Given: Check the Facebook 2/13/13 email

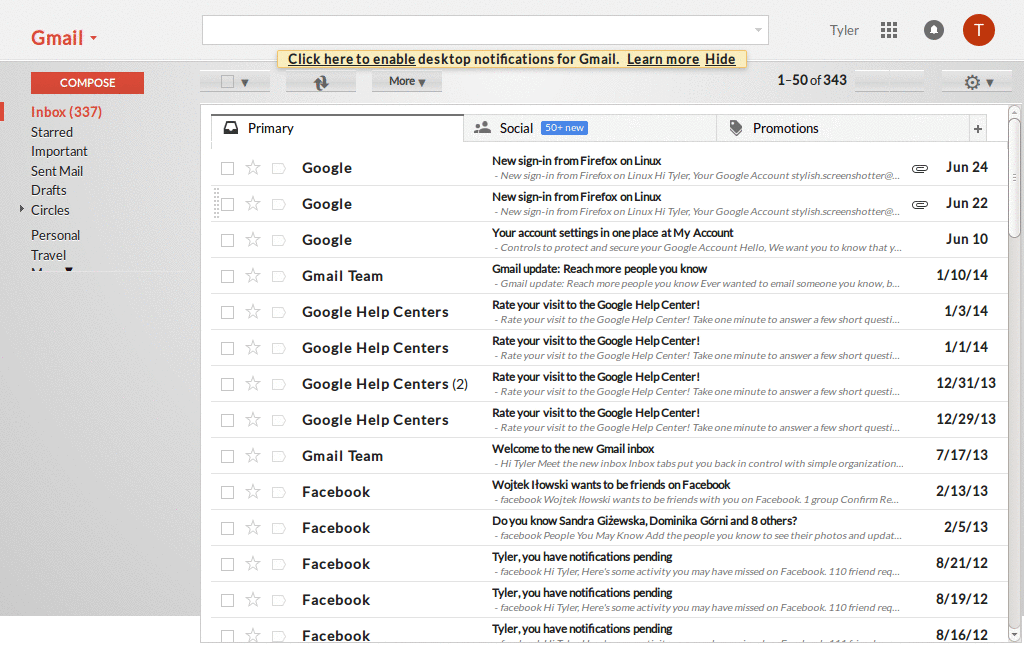Looking at the screenshot, I should coord(227,492).
